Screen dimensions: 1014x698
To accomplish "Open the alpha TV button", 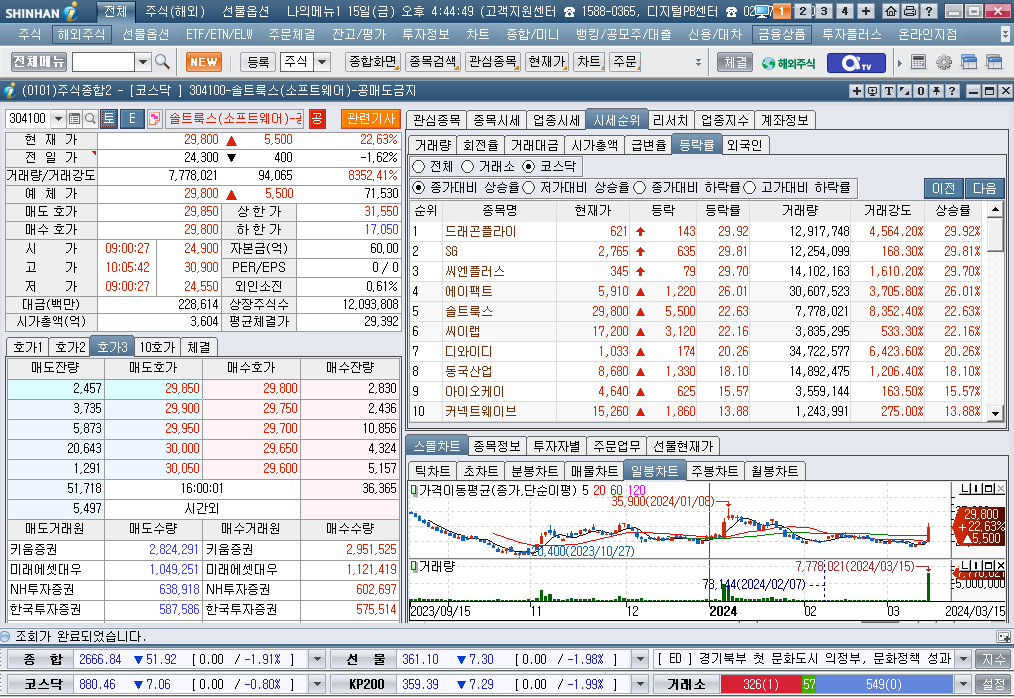I will 858,63.
